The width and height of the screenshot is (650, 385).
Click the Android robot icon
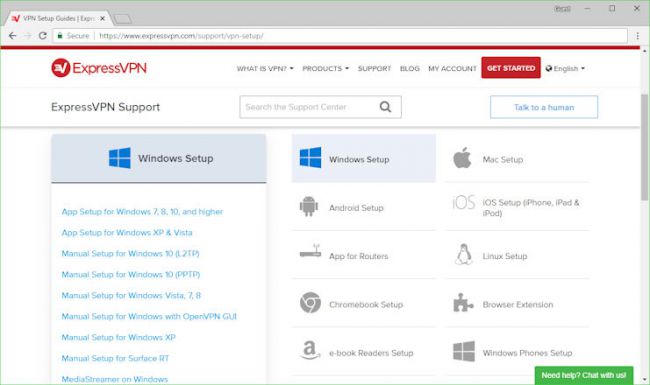coord(309,206)
